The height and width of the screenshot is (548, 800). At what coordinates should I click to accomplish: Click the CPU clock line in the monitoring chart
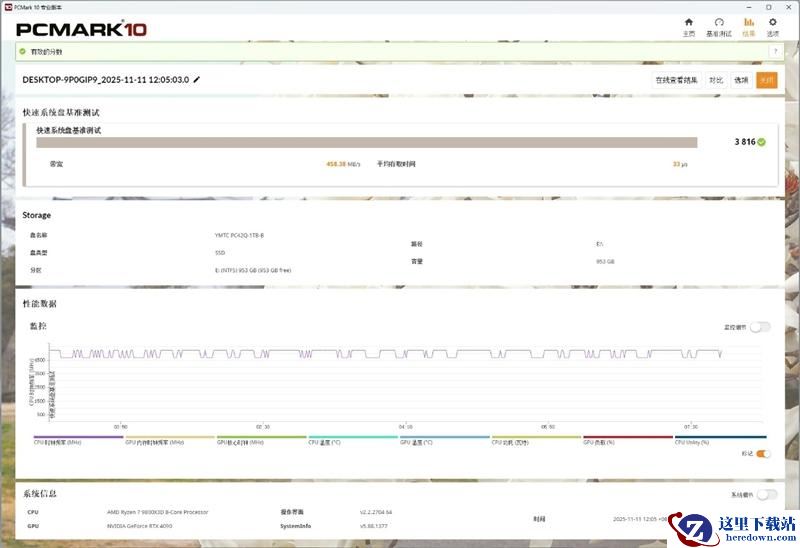(x=385, y=353)
